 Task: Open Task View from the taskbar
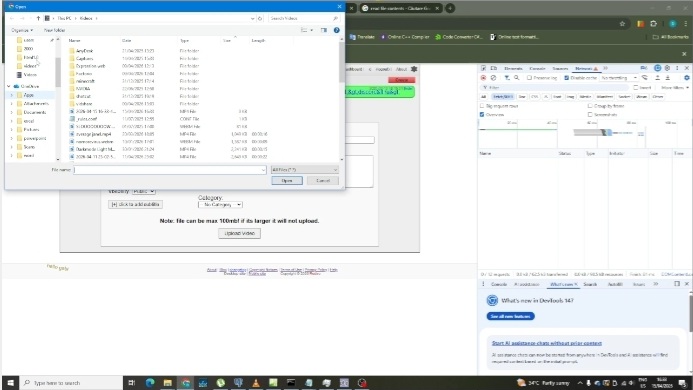(x=131, y=382)
